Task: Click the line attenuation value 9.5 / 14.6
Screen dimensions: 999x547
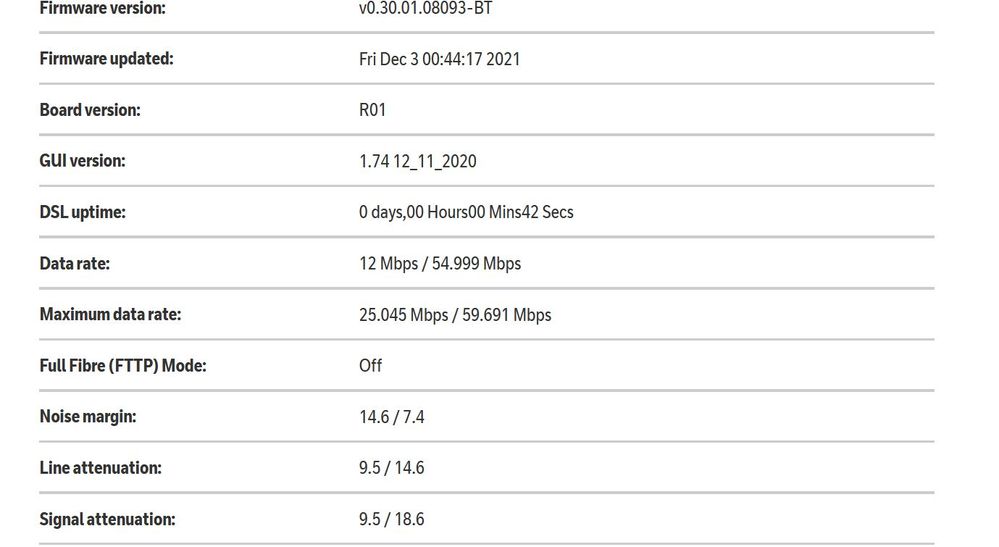Action: coord(391,468)
